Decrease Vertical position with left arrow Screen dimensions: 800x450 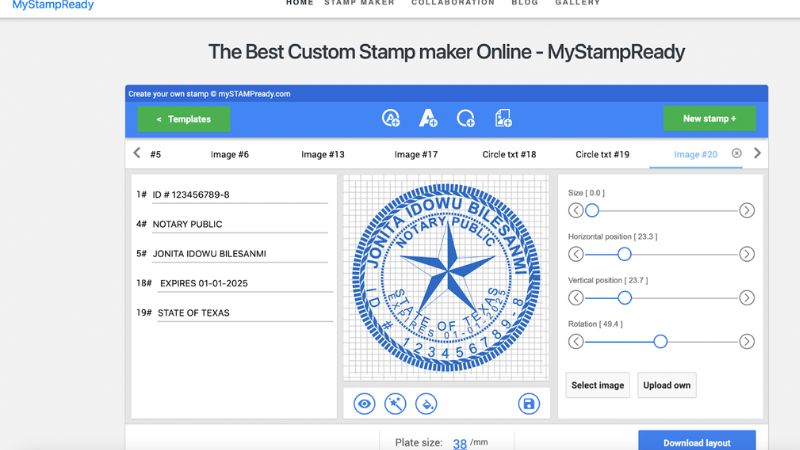click(x=576, y=298)
